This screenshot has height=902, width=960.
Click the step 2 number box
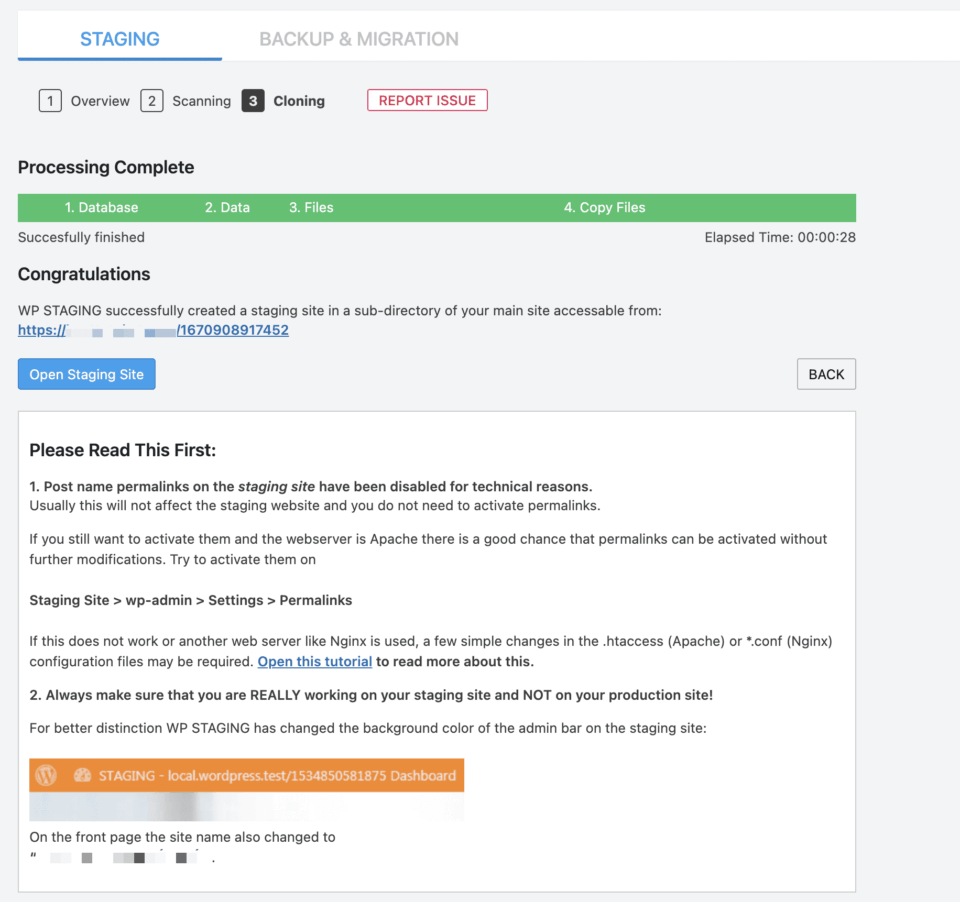coord(151,100)
